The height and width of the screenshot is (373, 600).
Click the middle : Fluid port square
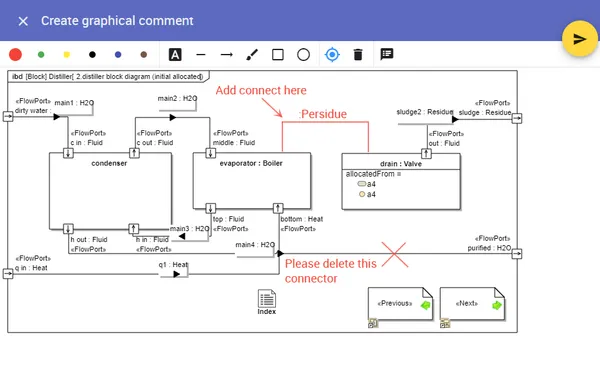(x=210, y=153)
